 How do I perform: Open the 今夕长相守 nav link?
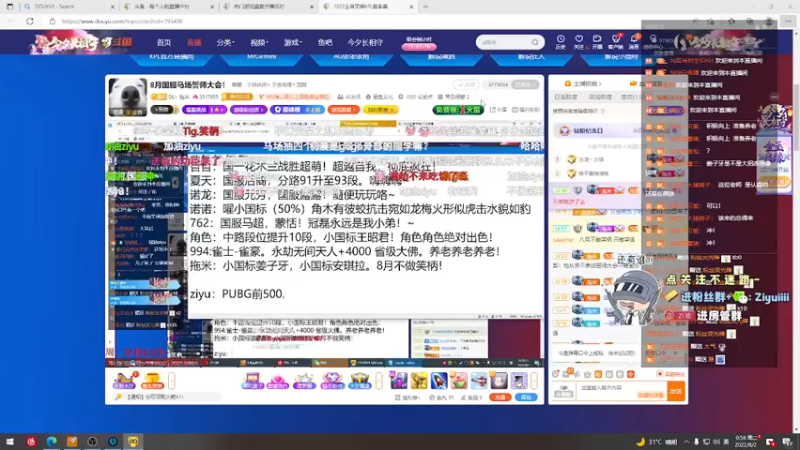click(x=365, y=43)
